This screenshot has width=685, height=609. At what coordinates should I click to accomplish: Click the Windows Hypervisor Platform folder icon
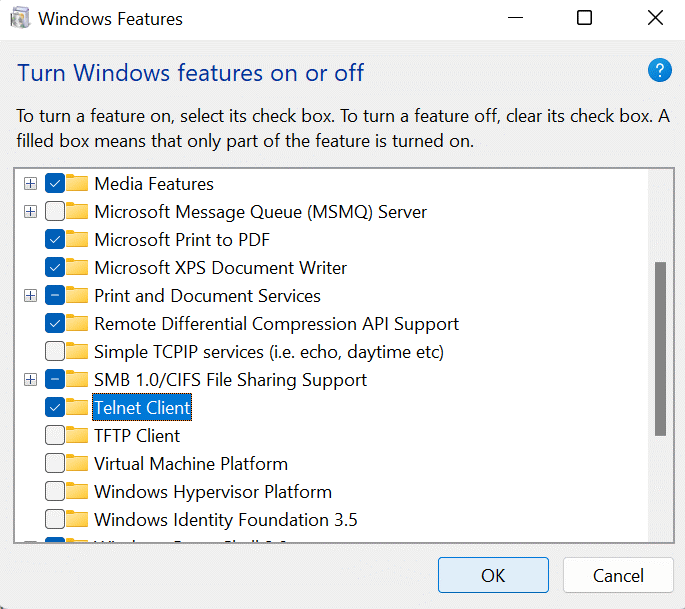pos(77,492)
